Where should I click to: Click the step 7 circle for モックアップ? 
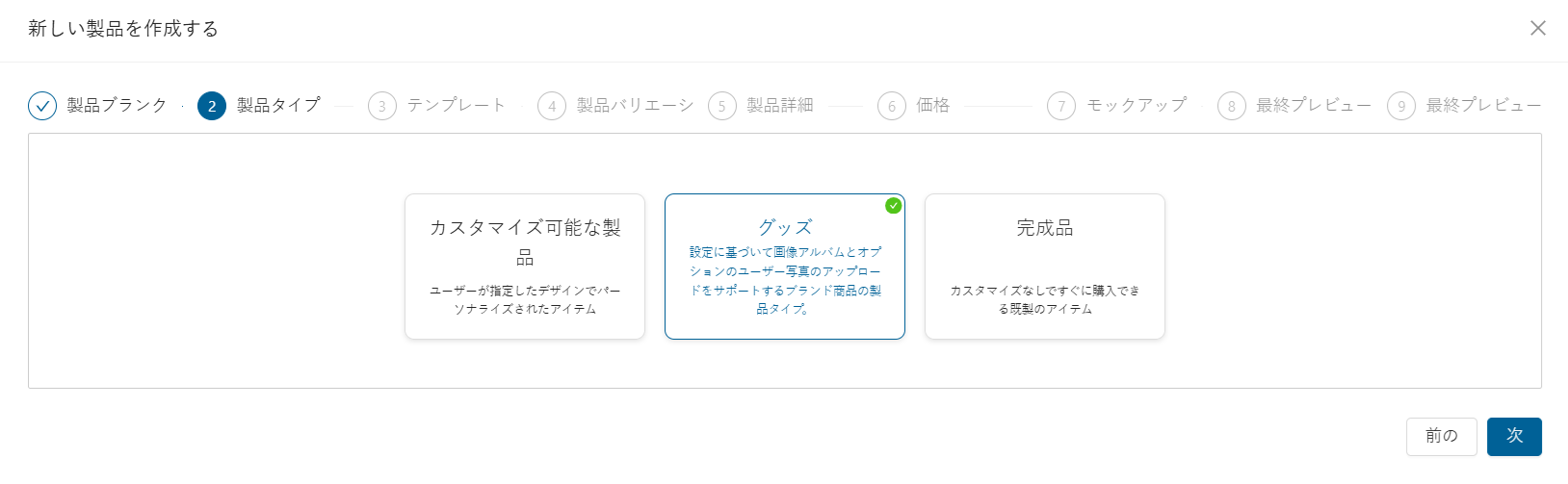(x=1061, y=106)
